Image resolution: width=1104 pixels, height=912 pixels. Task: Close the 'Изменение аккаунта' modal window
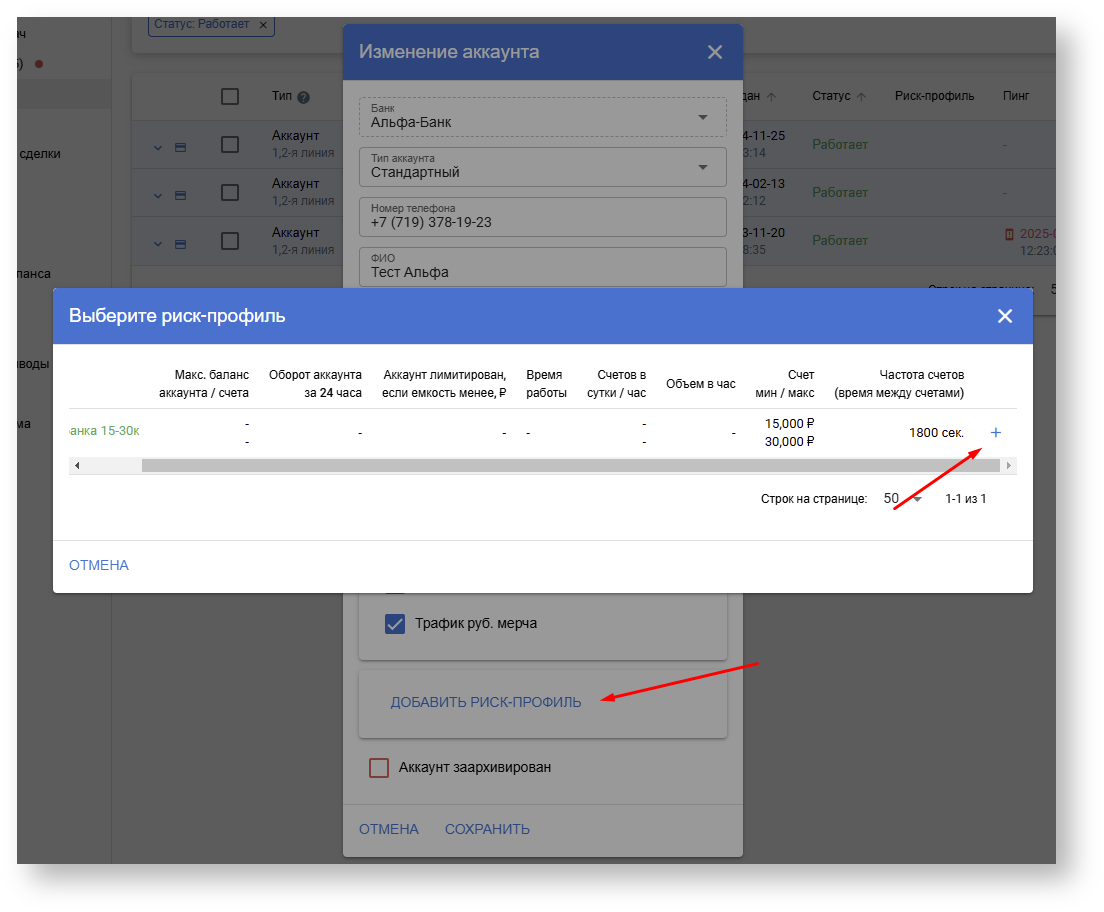(714, 52)
